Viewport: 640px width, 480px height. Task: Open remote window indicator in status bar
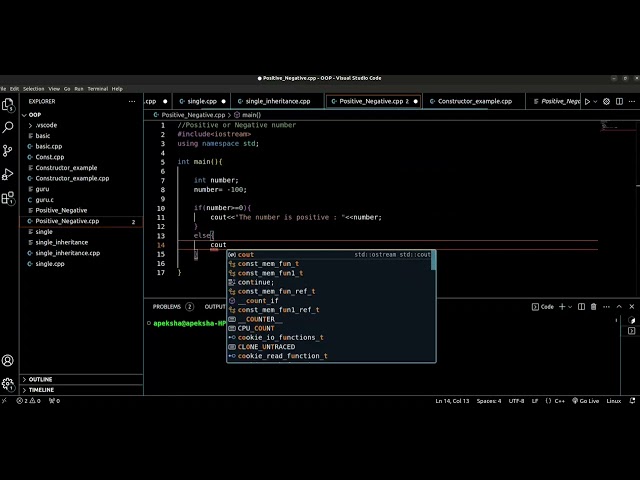click(x=4, y=401)
